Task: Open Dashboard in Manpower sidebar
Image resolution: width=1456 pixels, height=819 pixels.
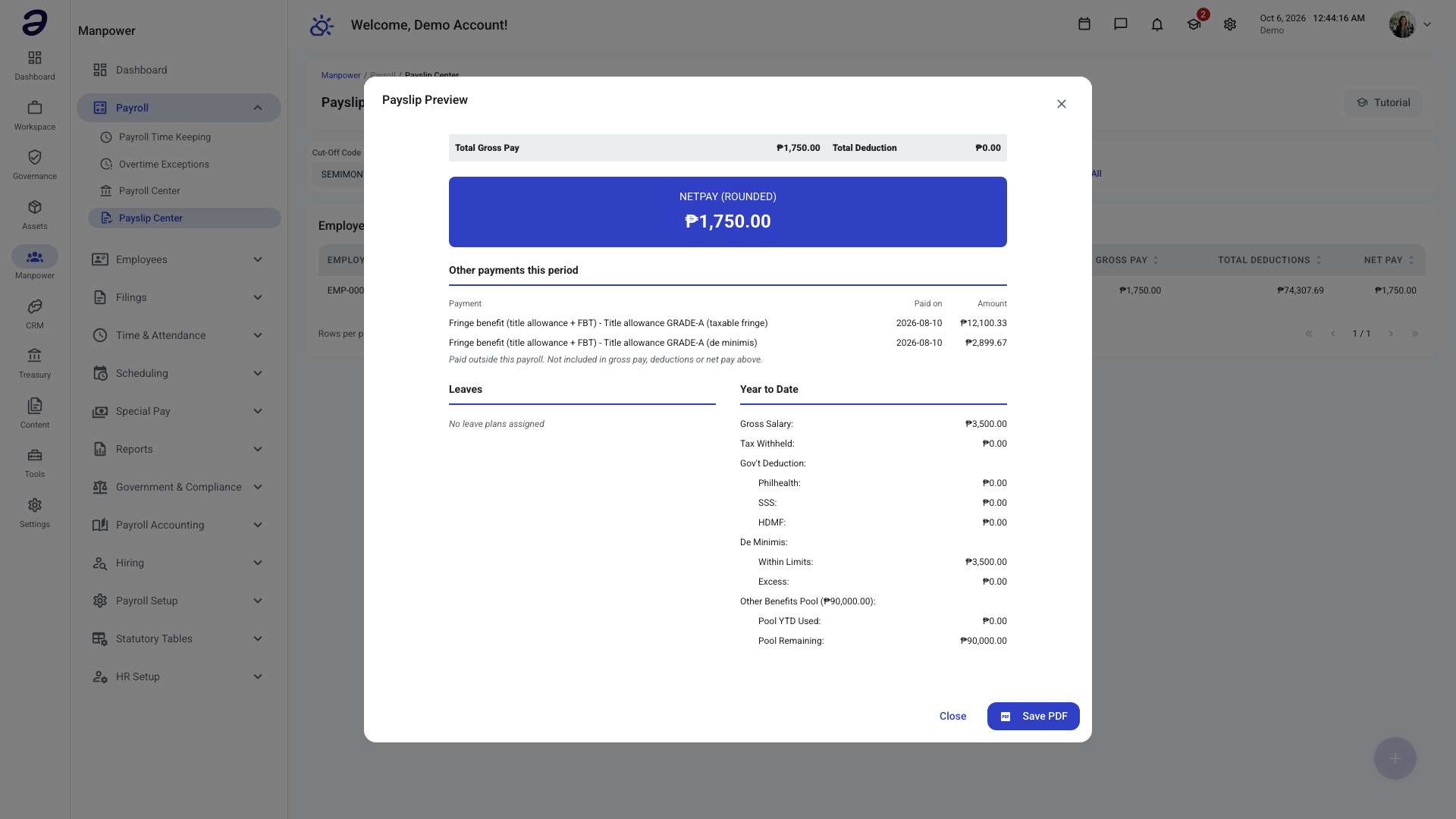Action: pos(179,70)
